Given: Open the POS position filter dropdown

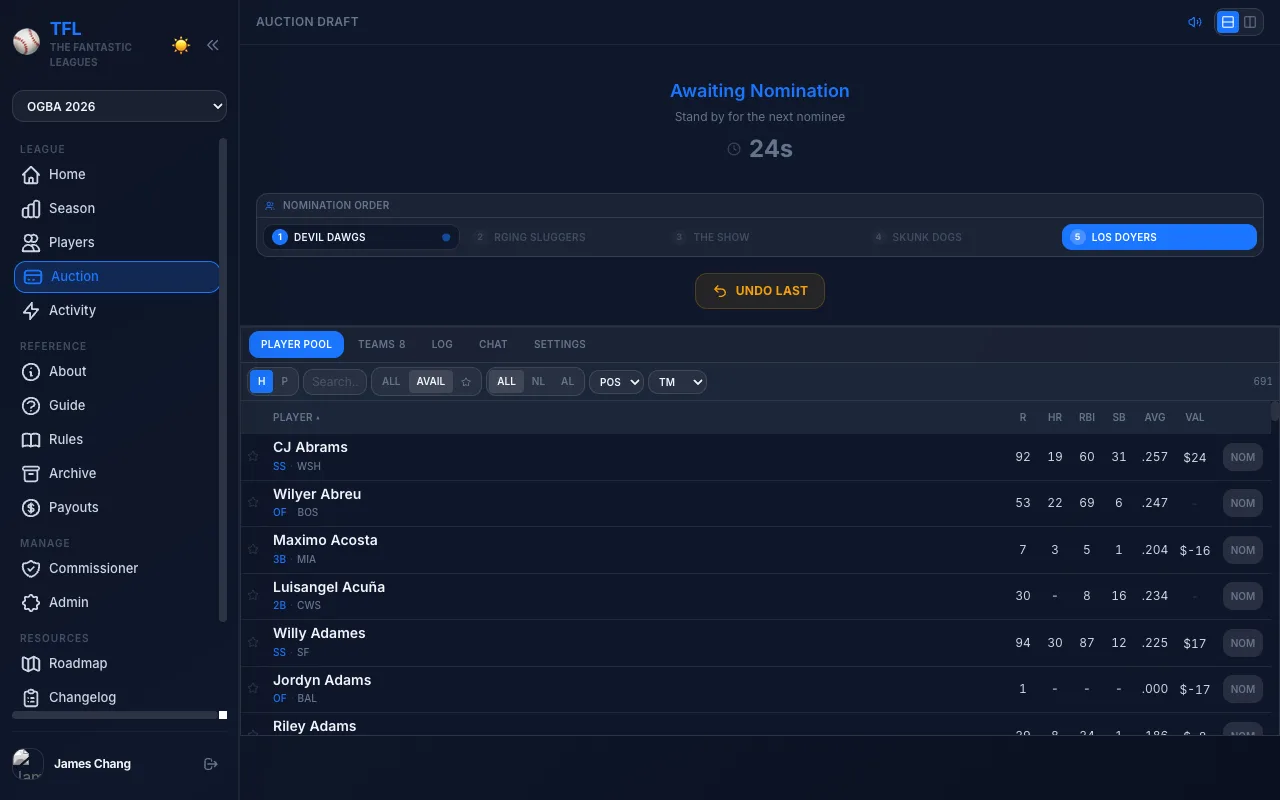Looking at the screenshot, I should pos(616,381).
